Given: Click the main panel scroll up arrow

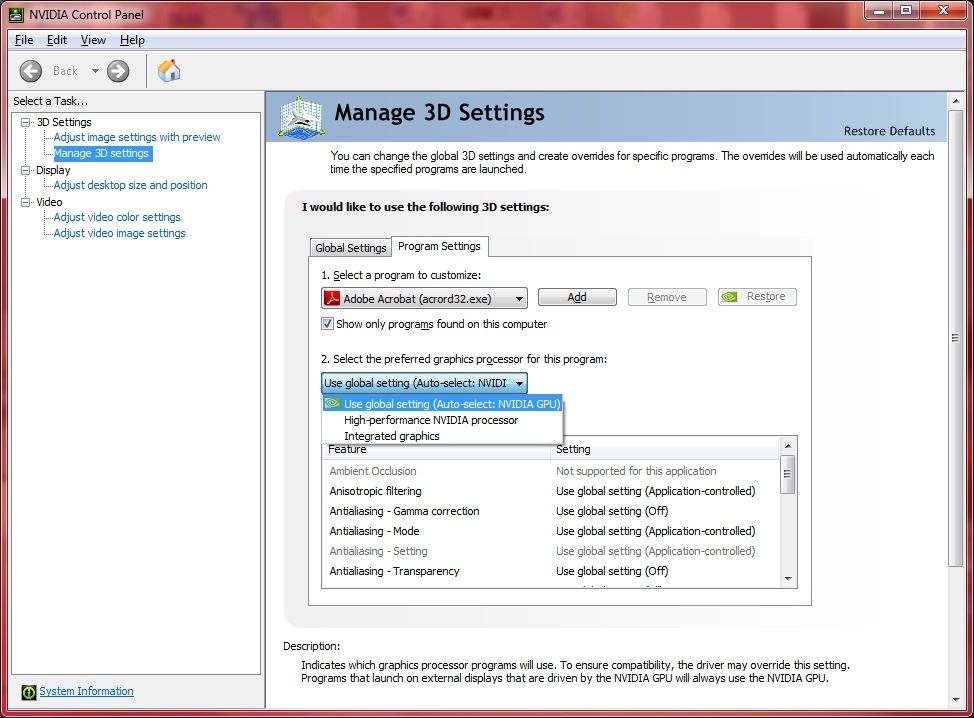Looking at the screenshot, I should point(955,101).
